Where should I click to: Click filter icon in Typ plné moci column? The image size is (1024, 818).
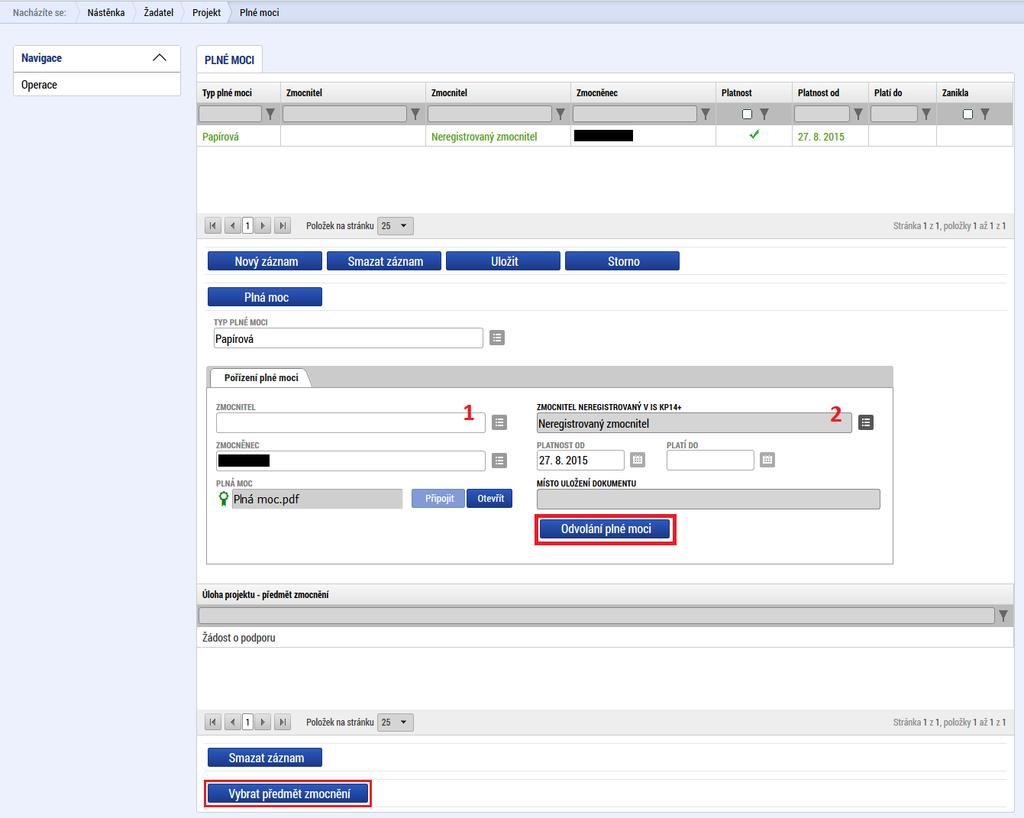pos(270,114)
